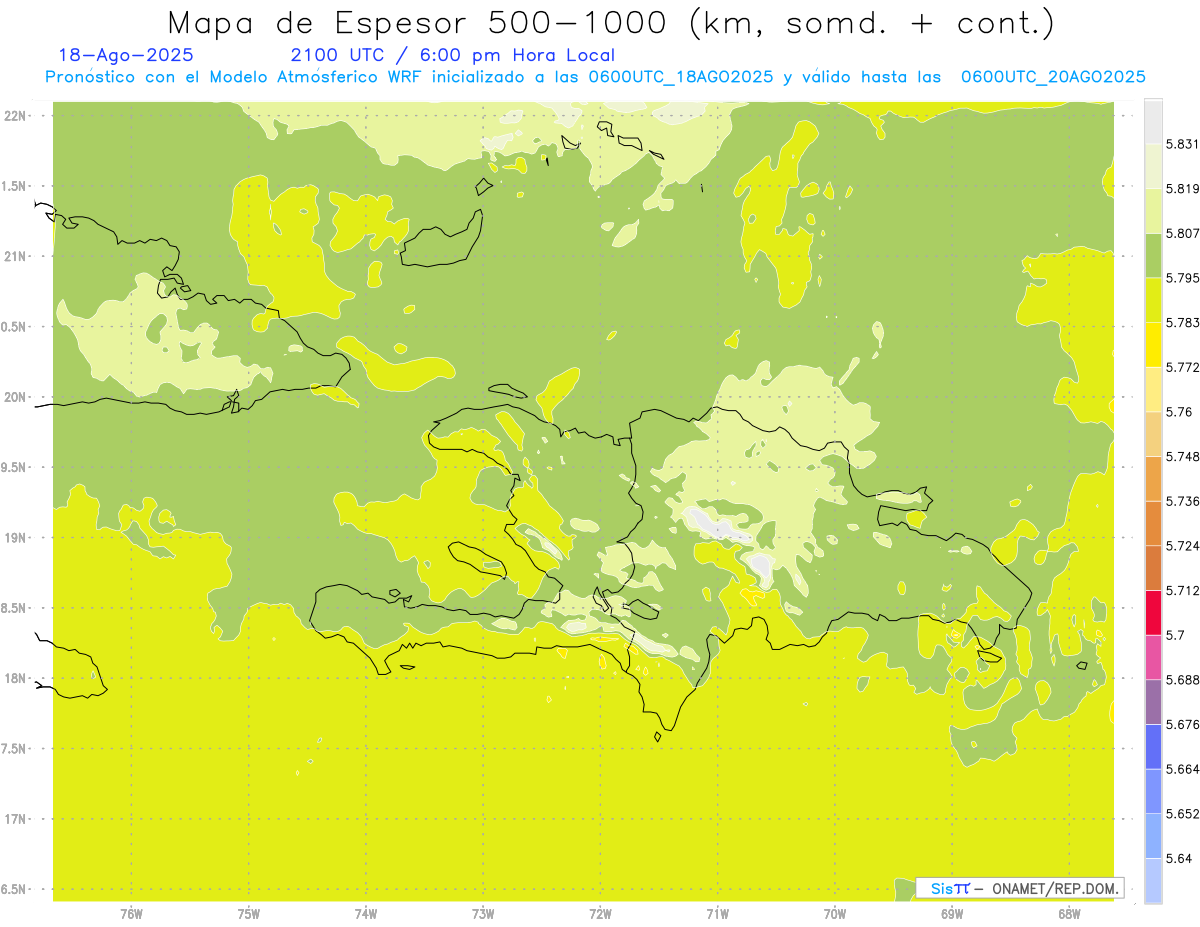Click the latitude label '21N'
This screenshot has height=927, width=1200.
16,257
